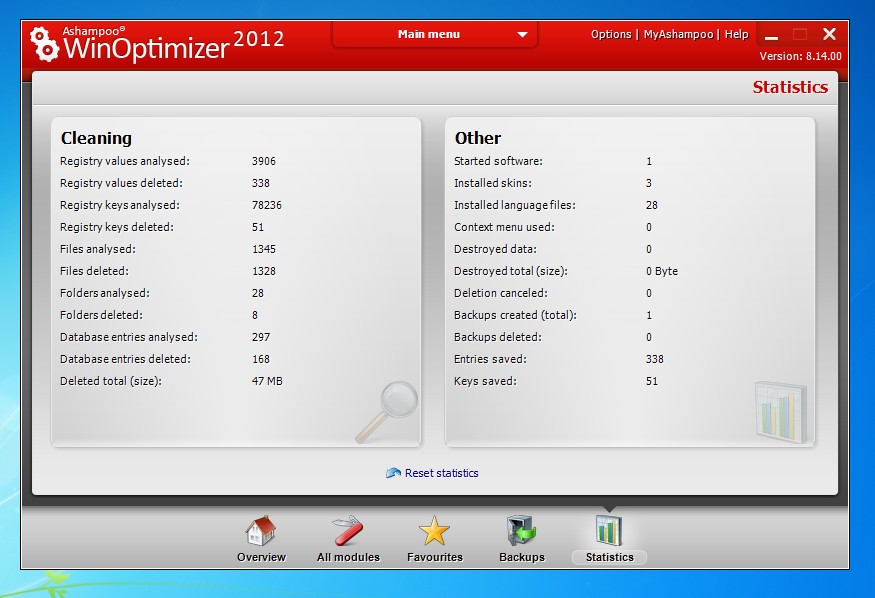Click the Database entries deleted value 168
This screenshot has height=598, width=875.
click(261, 359)
